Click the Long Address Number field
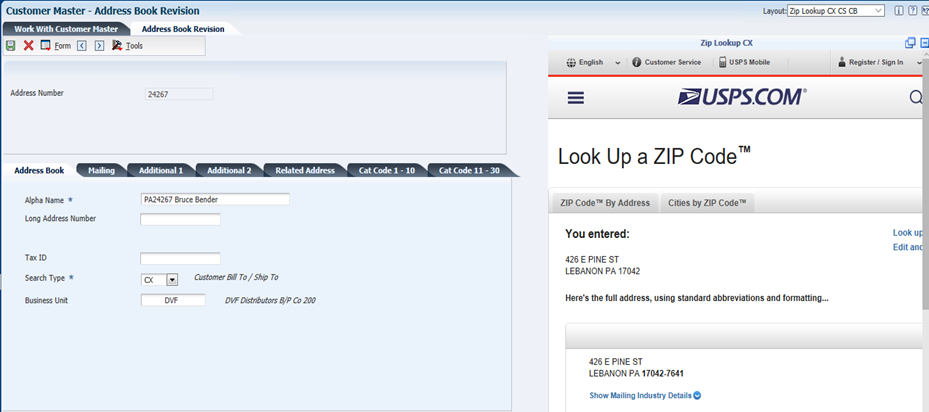This screenshot has height=412, width=929. pos(180,219)
